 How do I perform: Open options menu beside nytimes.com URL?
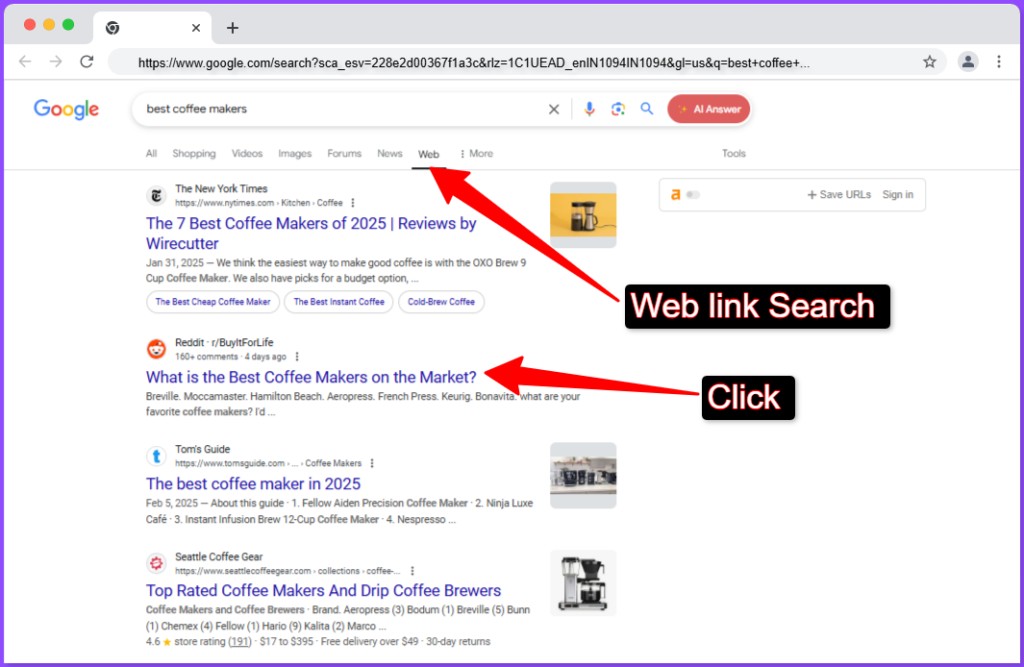pyautogui.click(x=353, y=203)
